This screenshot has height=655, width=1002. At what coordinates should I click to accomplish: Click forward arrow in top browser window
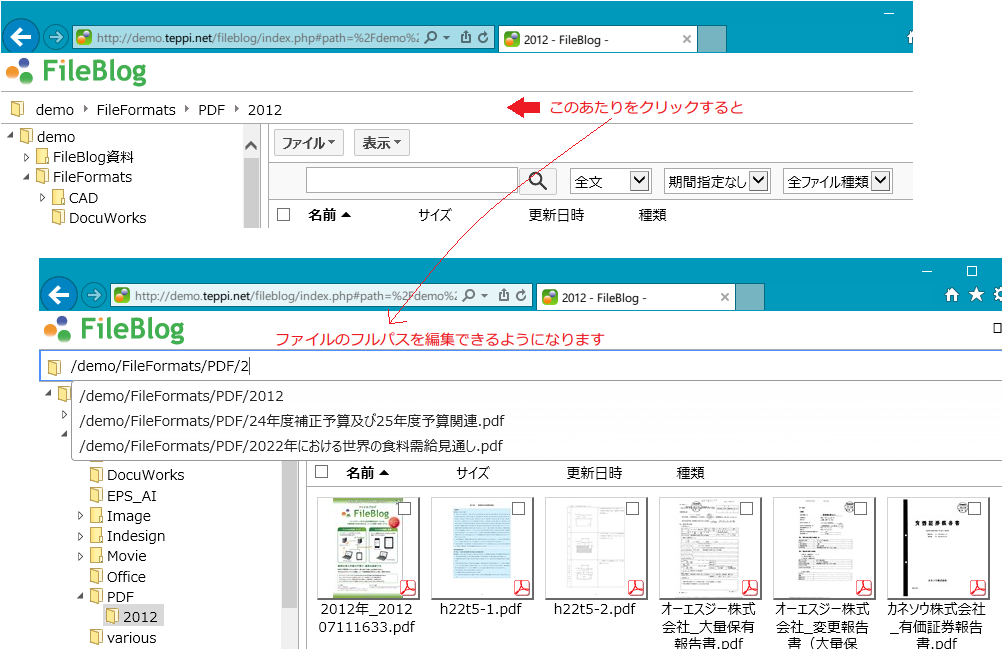click(x=56, y=38)
